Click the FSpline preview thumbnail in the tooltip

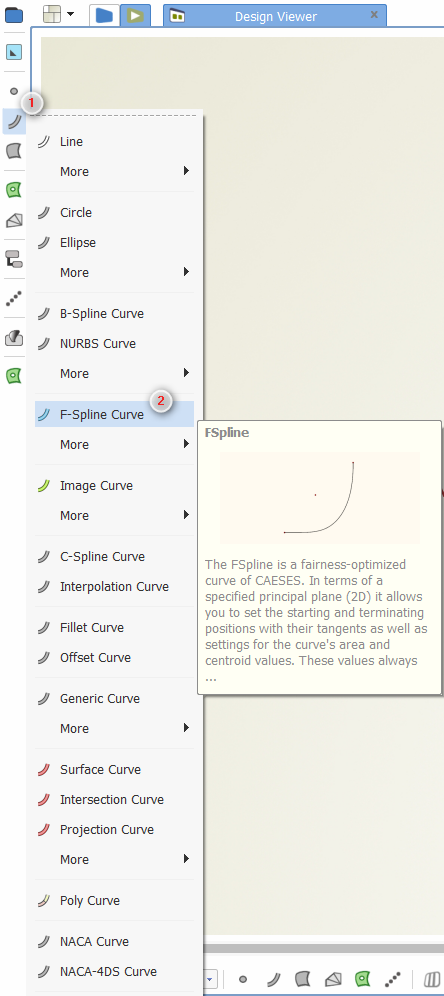tap(320, 497)
